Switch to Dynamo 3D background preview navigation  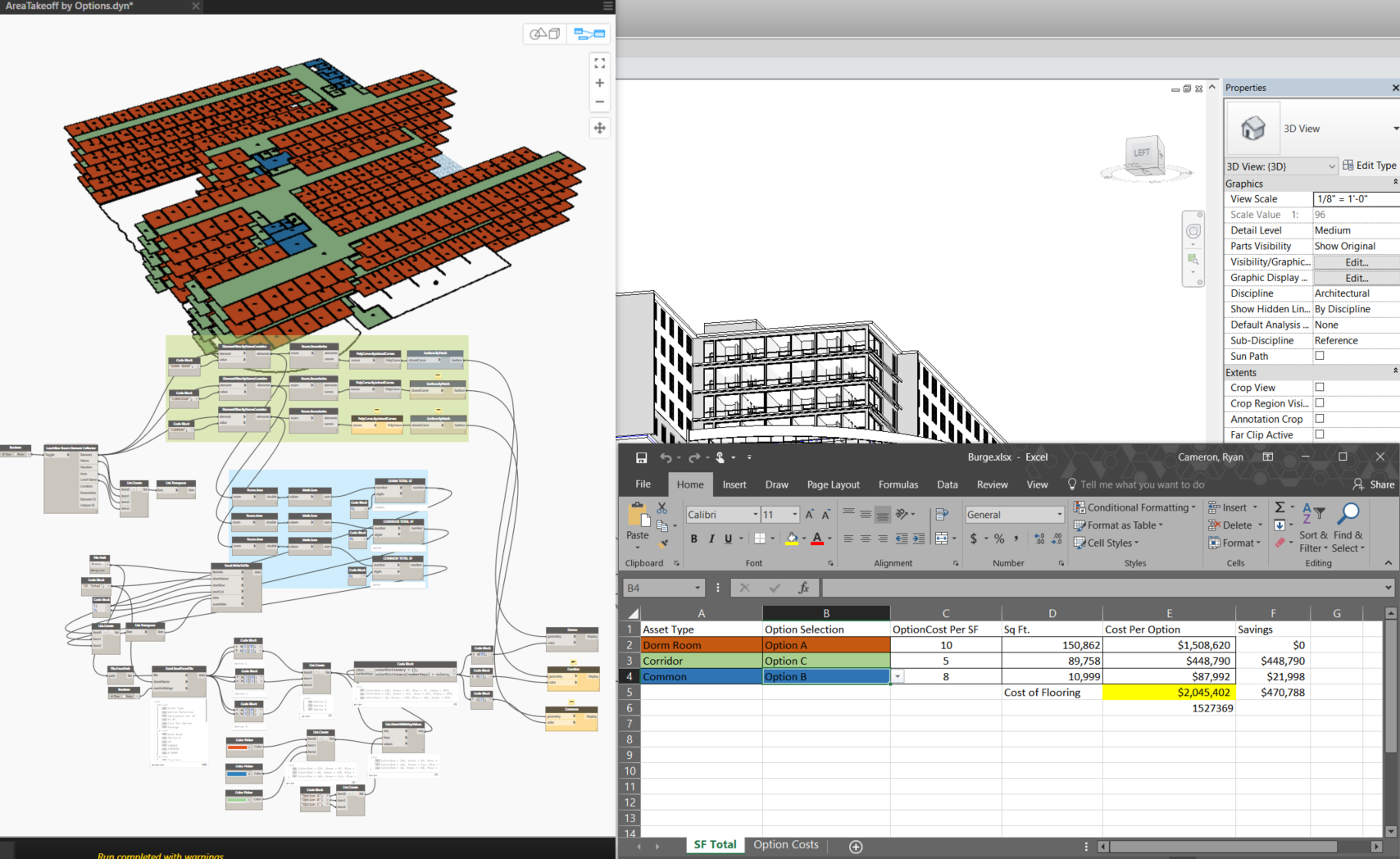click(544, 34)
